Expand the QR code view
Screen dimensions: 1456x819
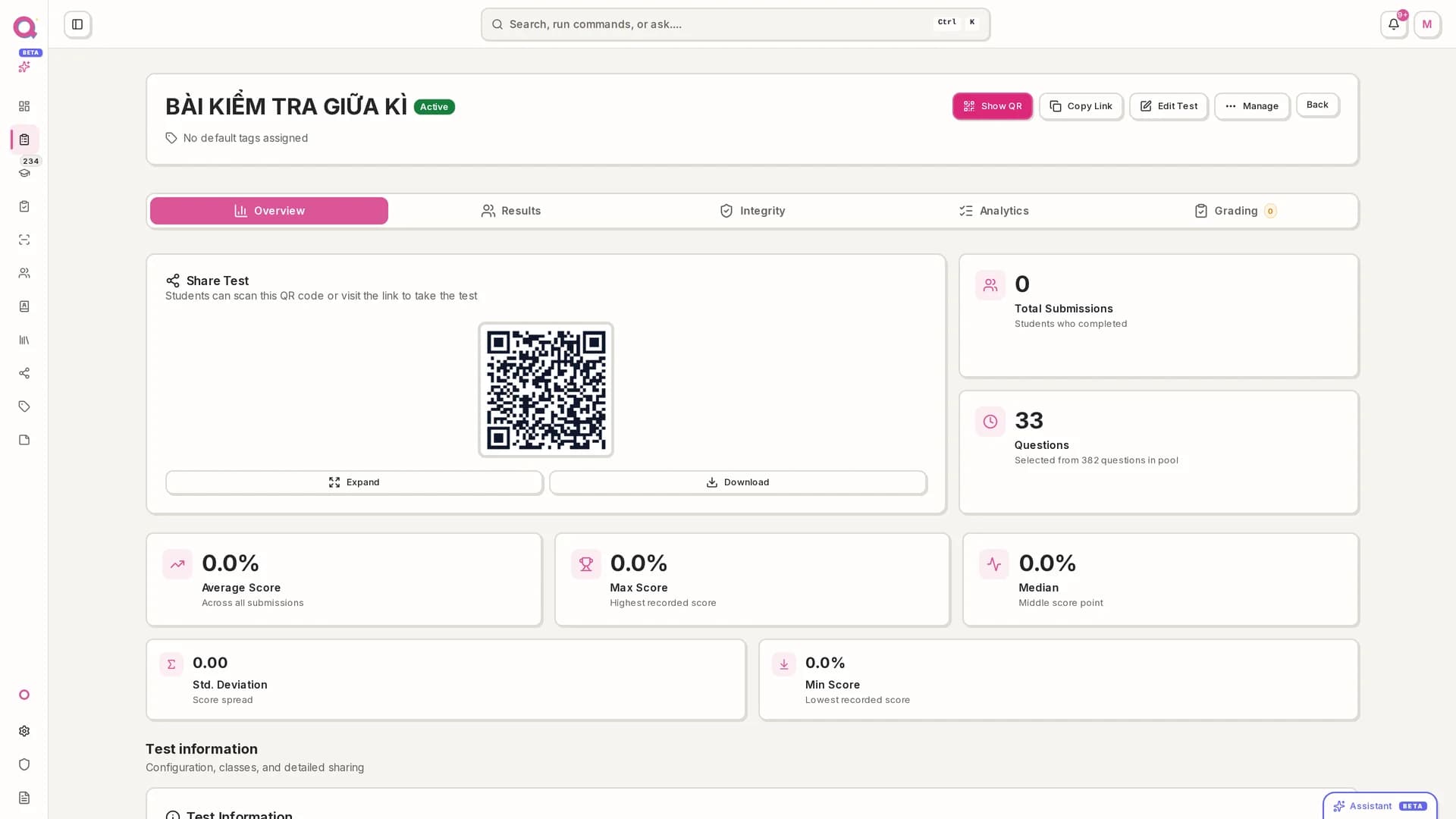(354, 482)
